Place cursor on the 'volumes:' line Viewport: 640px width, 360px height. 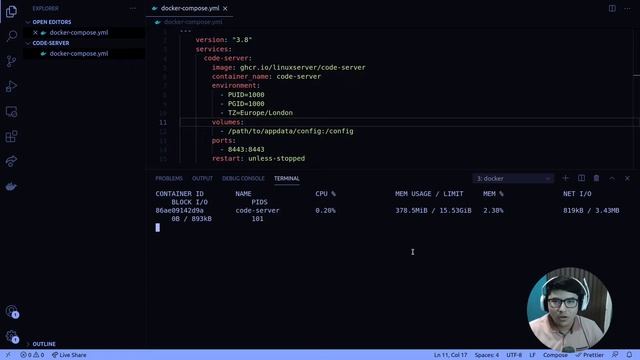tap(227, 122)
